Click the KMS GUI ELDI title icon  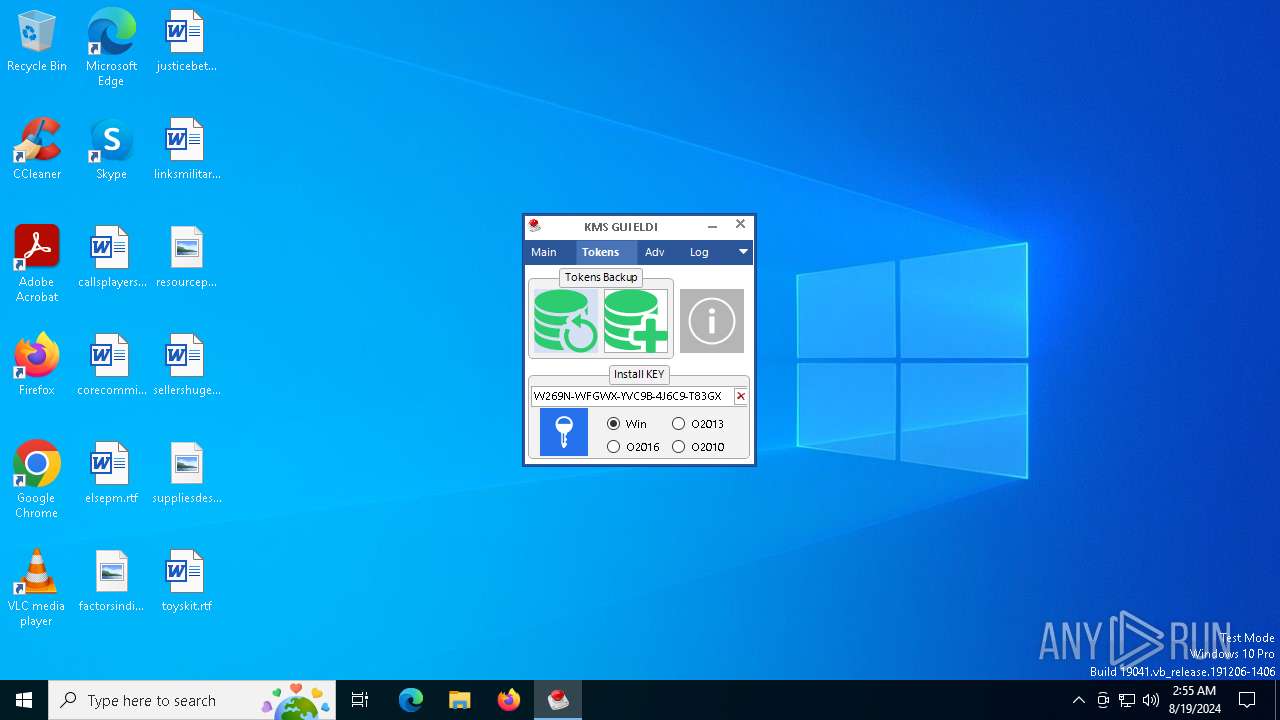tap(535, 226)
